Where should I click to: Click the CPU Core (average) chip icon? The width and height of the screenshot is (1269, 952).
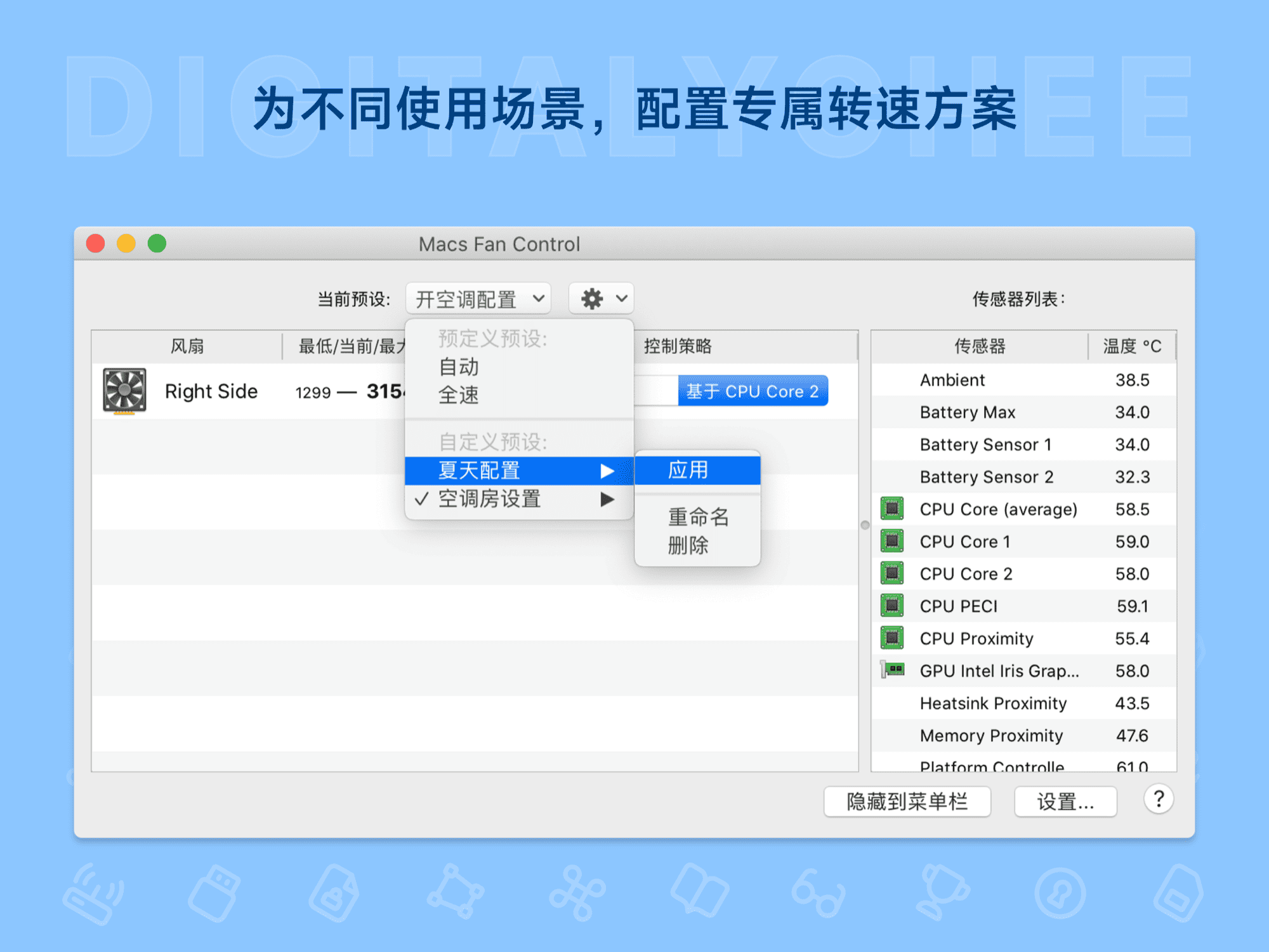tap(892, 509)
